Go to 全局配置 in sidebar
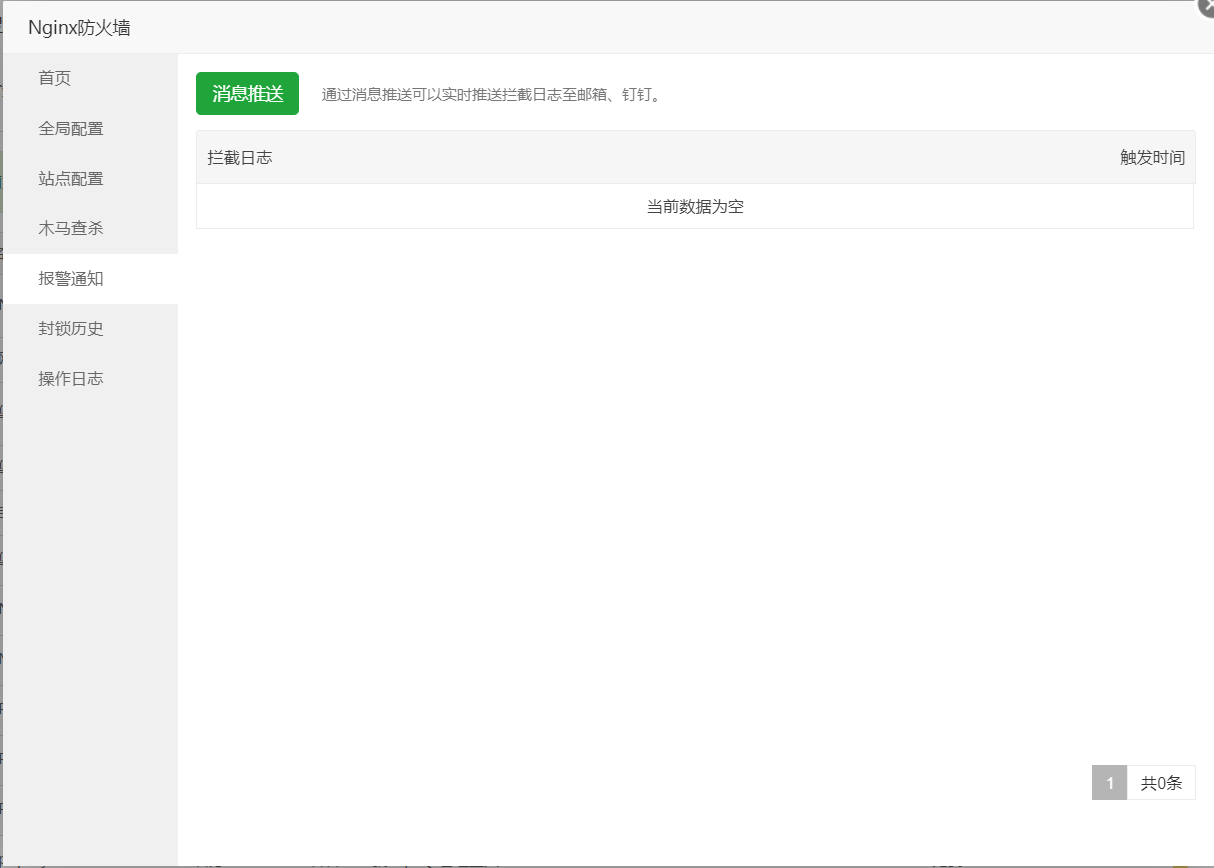Screen dimensions: 1214x868 coord(90,128)
